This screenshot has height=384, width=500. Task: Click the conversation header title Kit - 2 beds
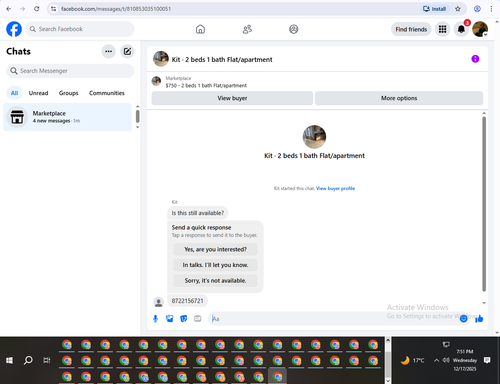pos(222,60)
